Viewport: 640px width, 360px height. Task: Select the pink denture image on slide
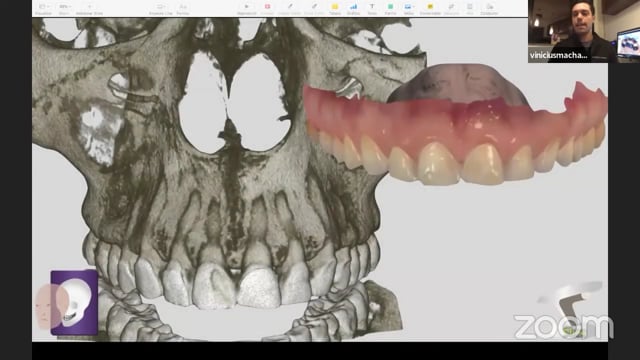coord(455,124)
